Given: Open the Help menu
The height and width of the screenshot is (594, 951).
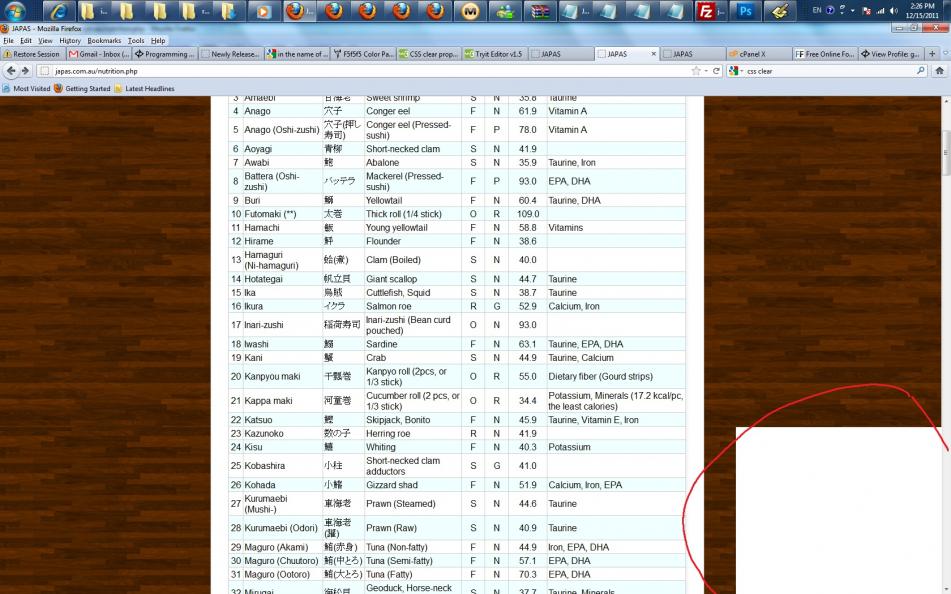Looking at the screenshot, I should pyautogui.click(x=158, y=41).
